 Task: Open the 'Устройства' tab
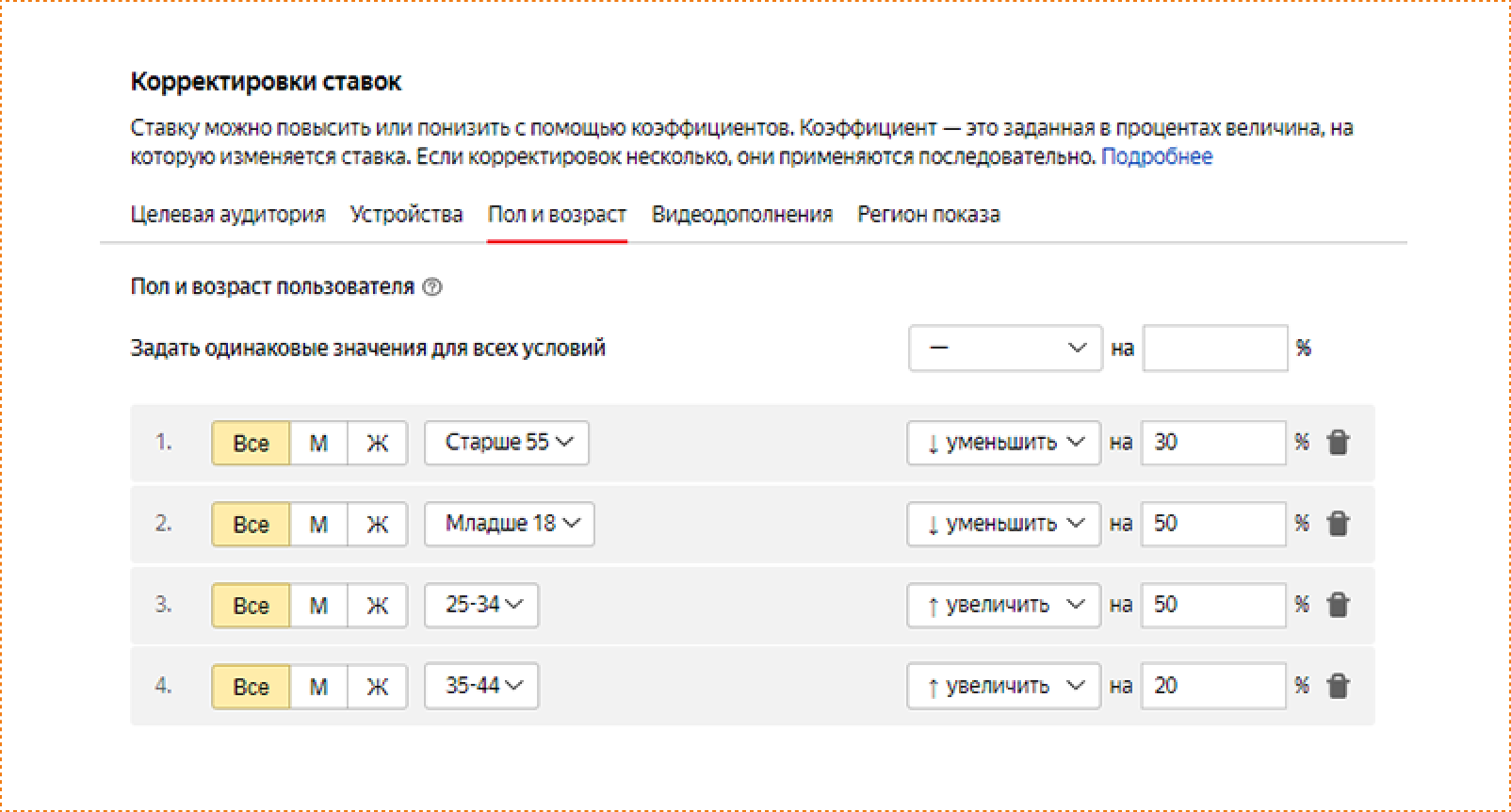[406, 215]
